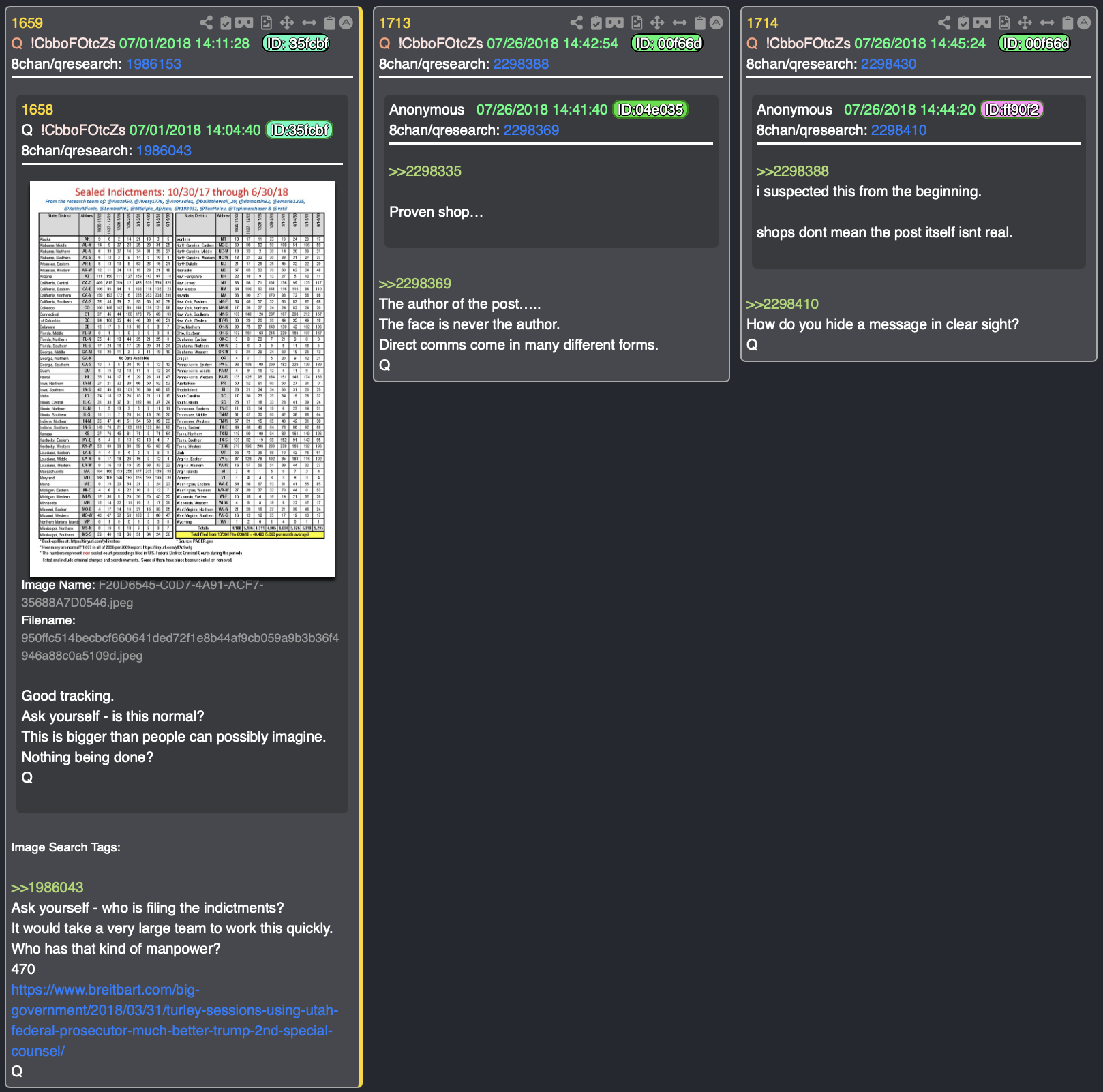Follow the breitbart.com article link
Viewport: 1103px width, 1092px height.
(175, 1020)
